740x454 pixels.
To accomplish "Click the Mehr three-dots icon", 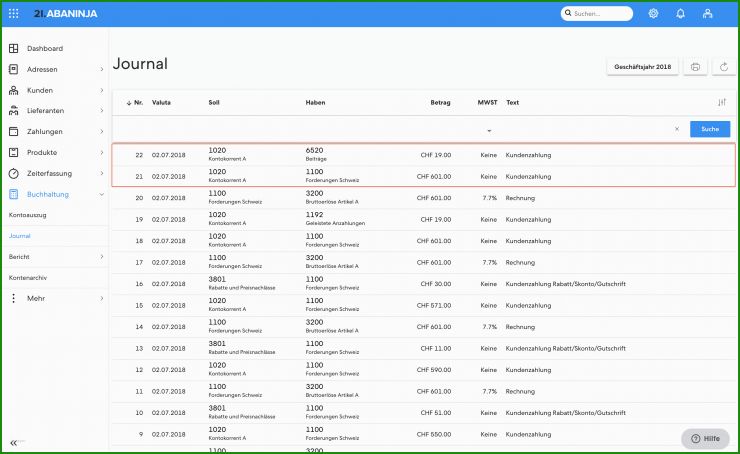I will coord(14,298).
